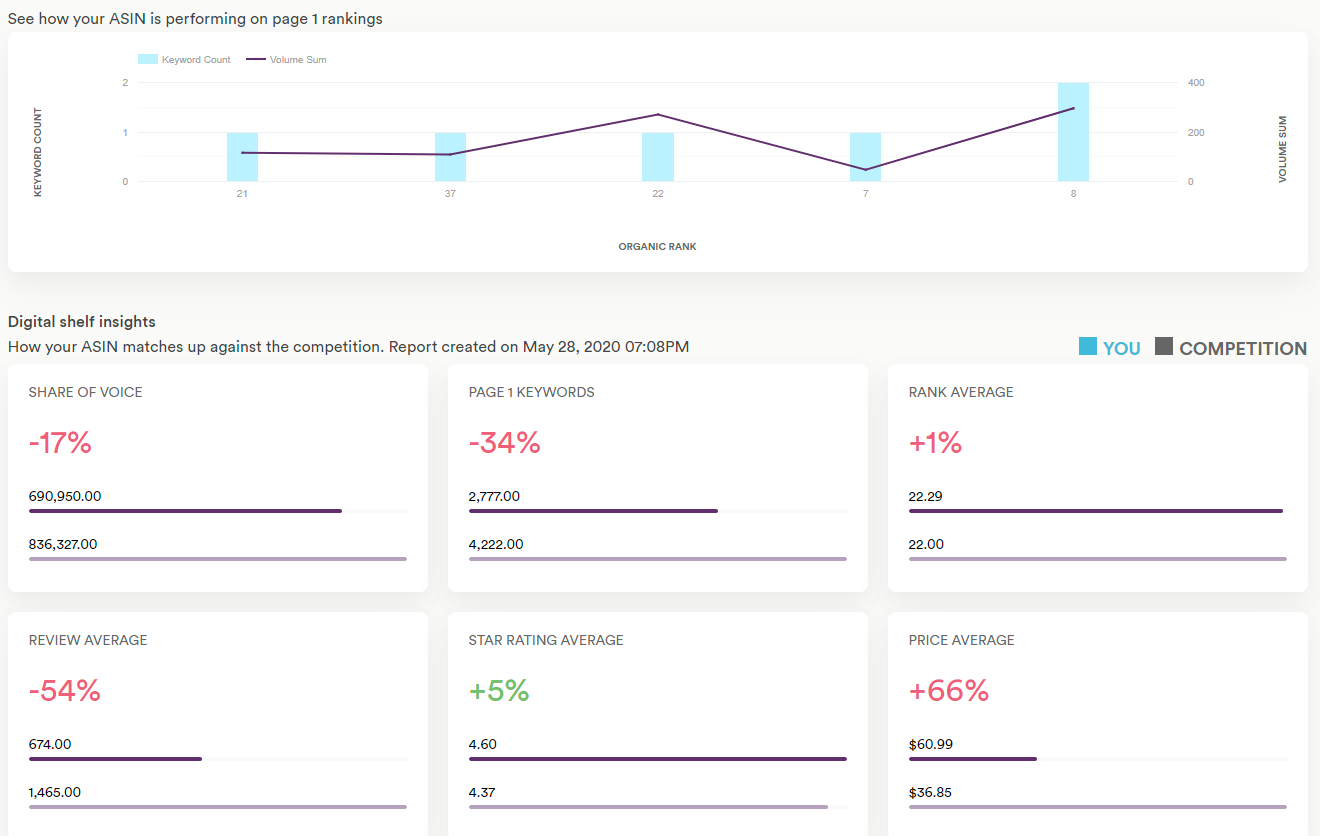Viewport: 1320px width, 836px height.
Task: Select the RANK AVERAGE card title
Action: coord(961,392)
